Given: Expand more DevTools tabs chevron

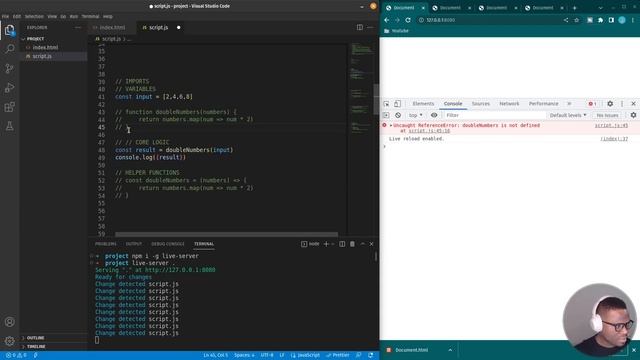Looking at the screenshot, I should [x=569, y=104].
